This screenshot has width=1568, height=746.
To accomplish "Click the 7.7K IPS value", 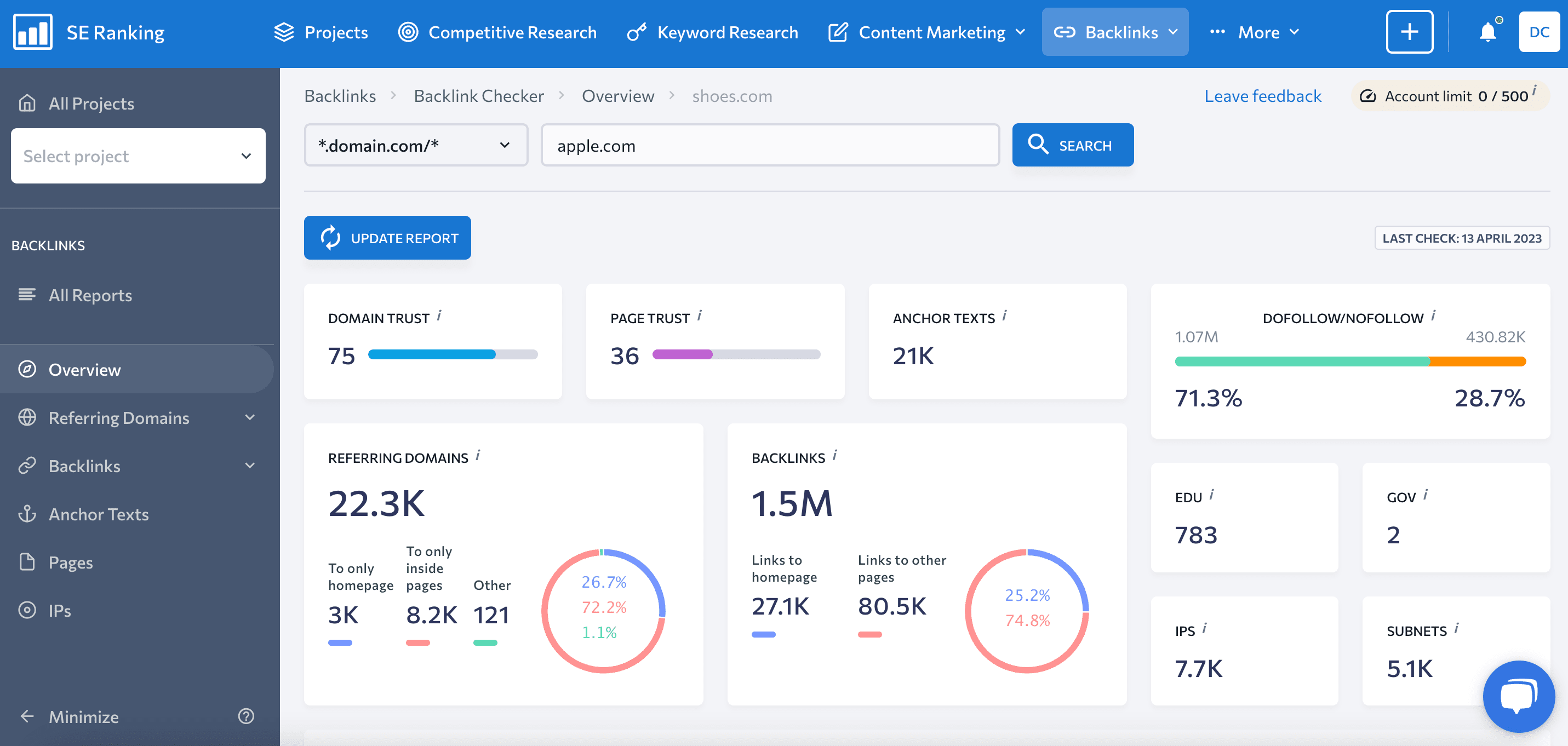I will pyautogui.click(x=1198, y=669).
